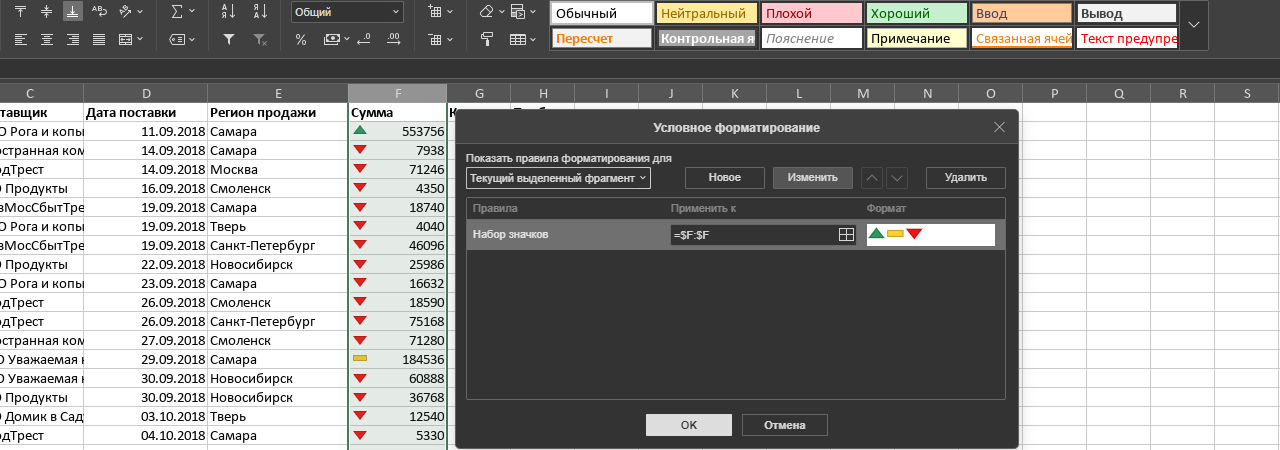This screenshot has height=450, width=1280.
Task: Apply percent style format
Action: [x=301, y=40]
